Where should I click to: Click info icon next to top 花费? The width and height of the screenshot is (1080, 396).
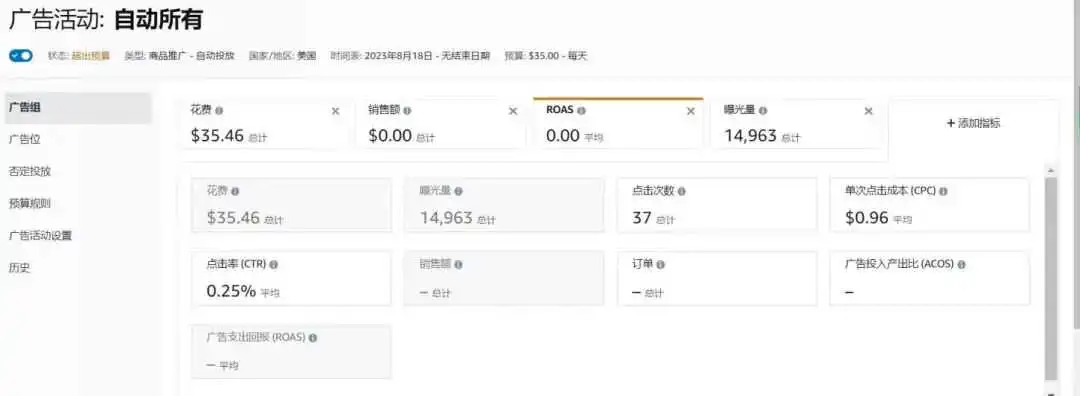pyautogui.click(x=219, y=110)
